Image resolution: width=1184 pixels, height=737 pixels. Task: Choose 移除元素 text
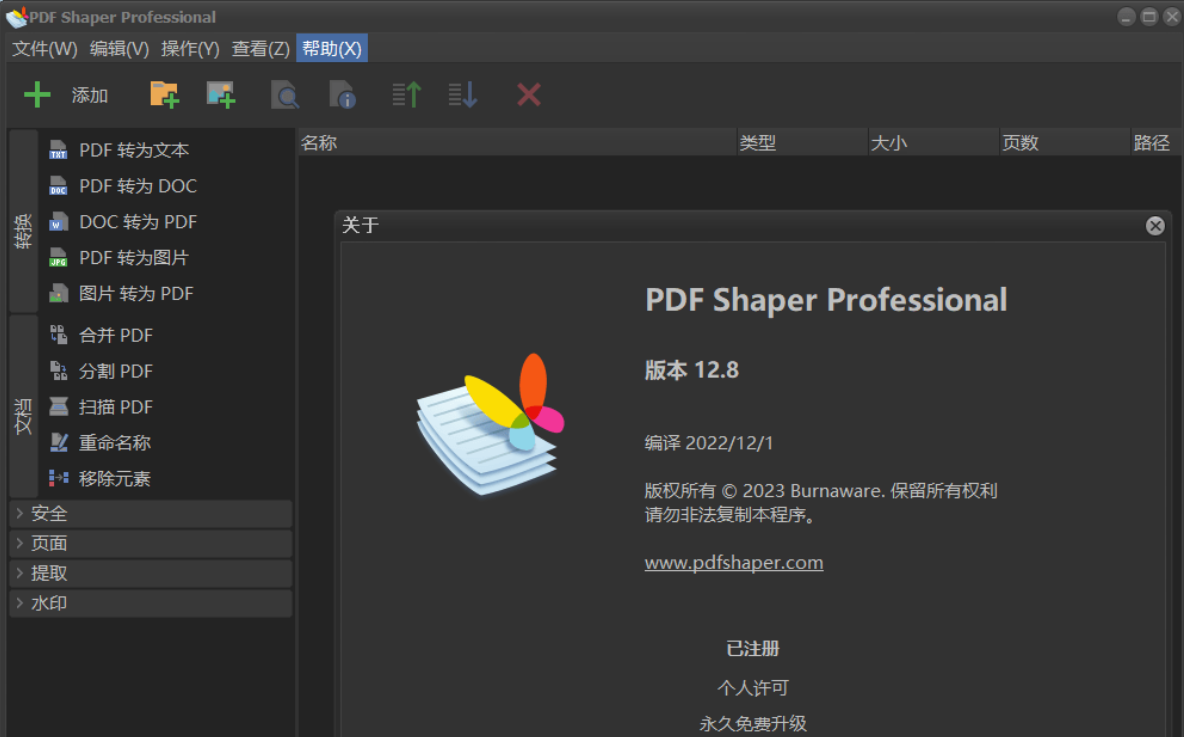[x=115, y=478]
